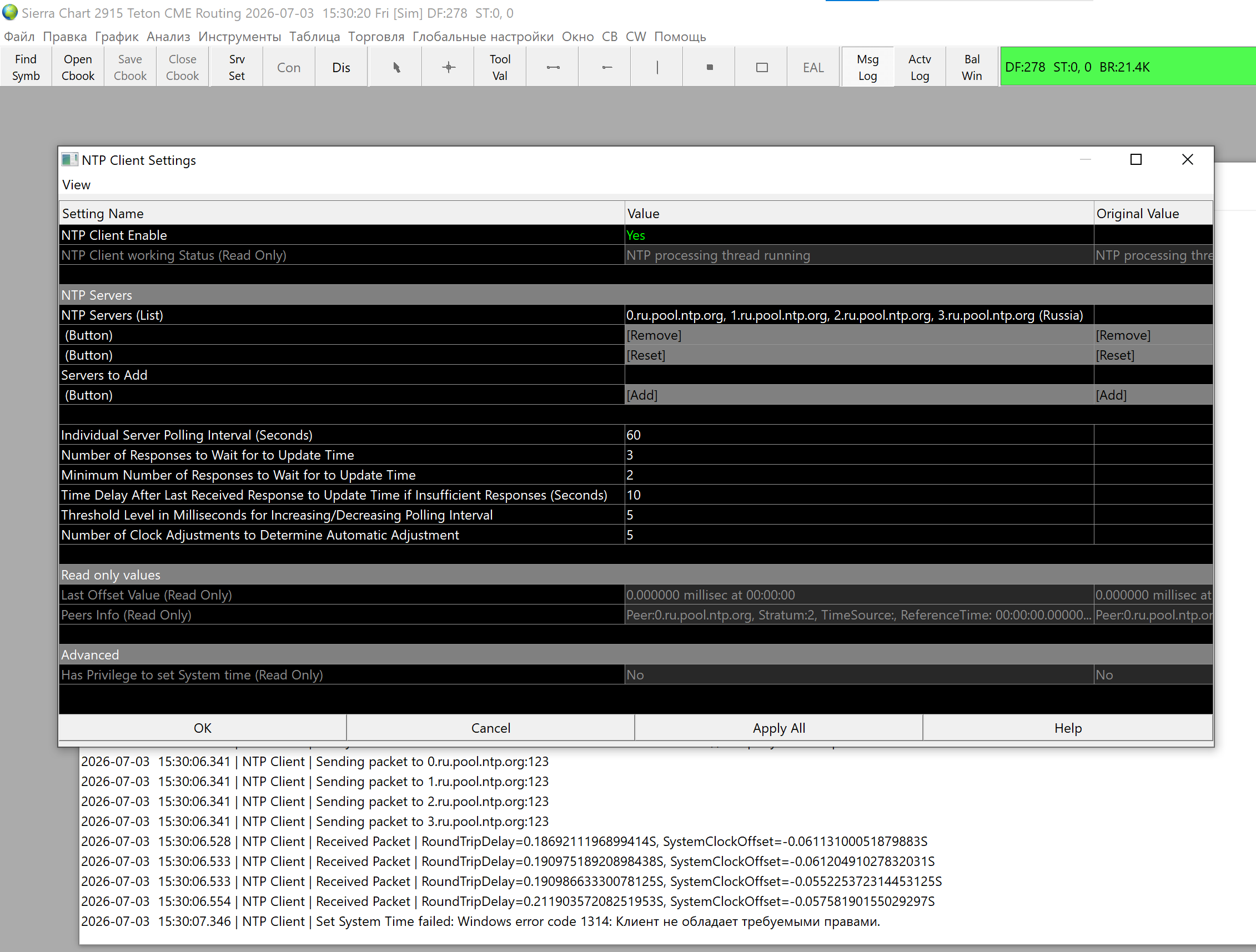This screenshot has width=1256, height=952.
Task: Cancel the NTP Client Settings dialog
Action: click(x=491, y=728)
